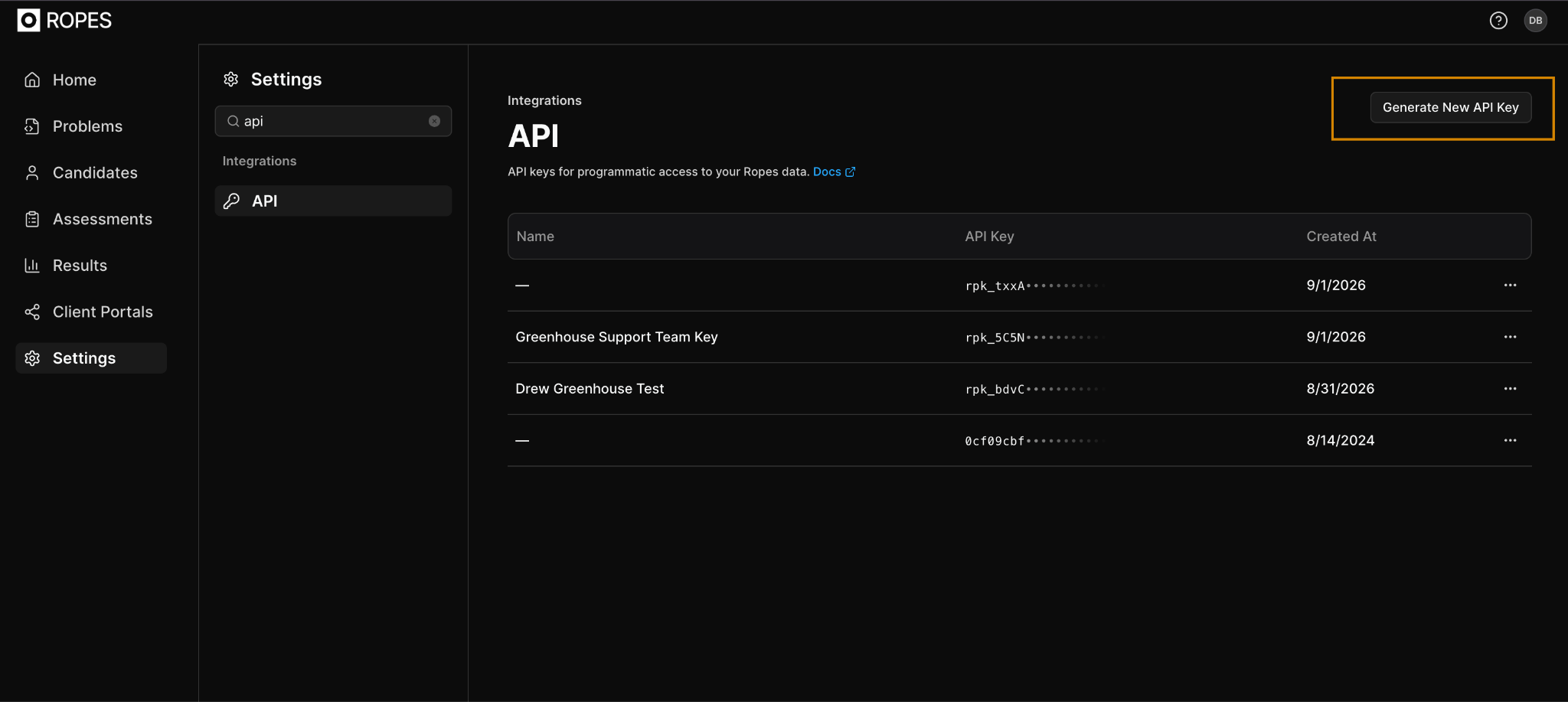Select Settings in the sidebar

pos(91,358)
